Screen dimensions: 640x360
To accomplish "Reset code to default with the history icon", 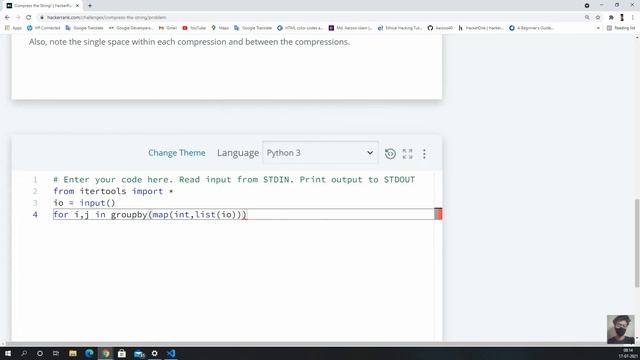I will [390, 153].
